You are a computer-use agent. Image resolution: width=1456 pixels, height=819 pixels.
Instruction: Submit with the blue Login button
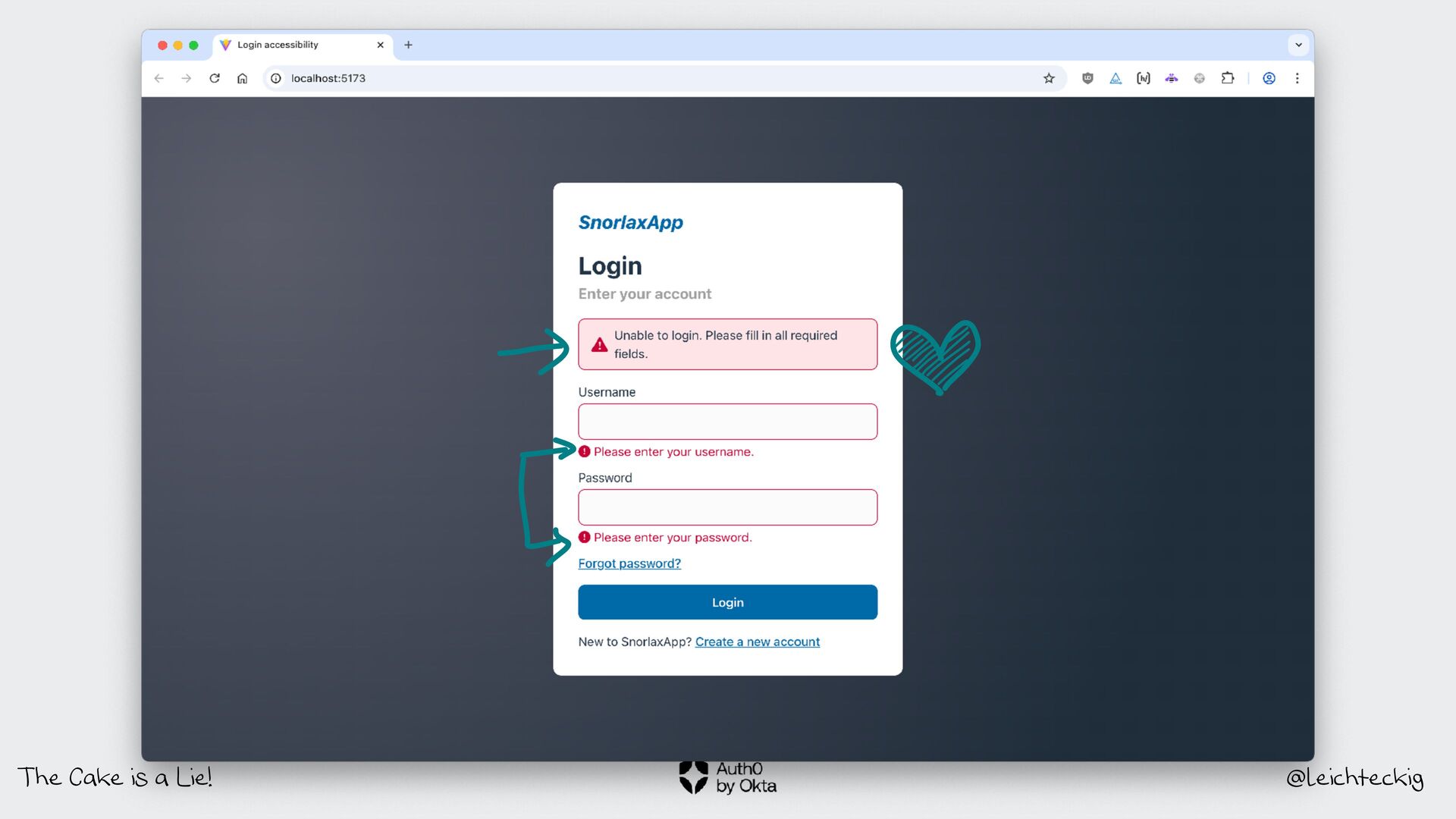click(727, 602)
